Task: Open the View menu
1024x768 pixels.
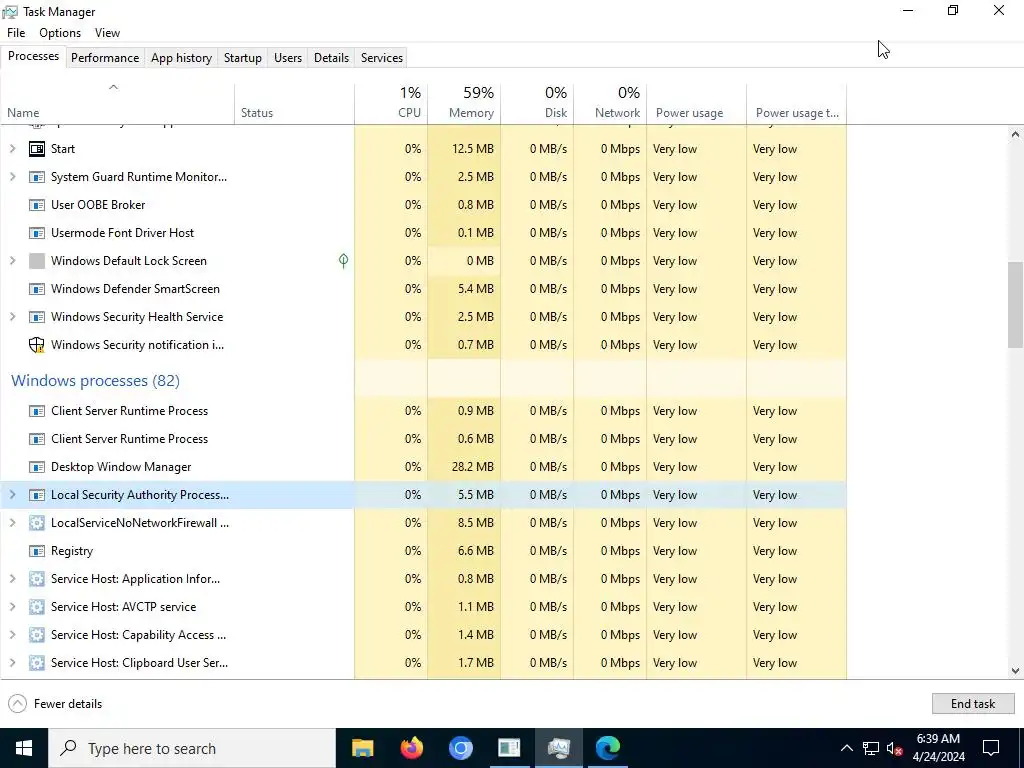Action: pos(107,33)
